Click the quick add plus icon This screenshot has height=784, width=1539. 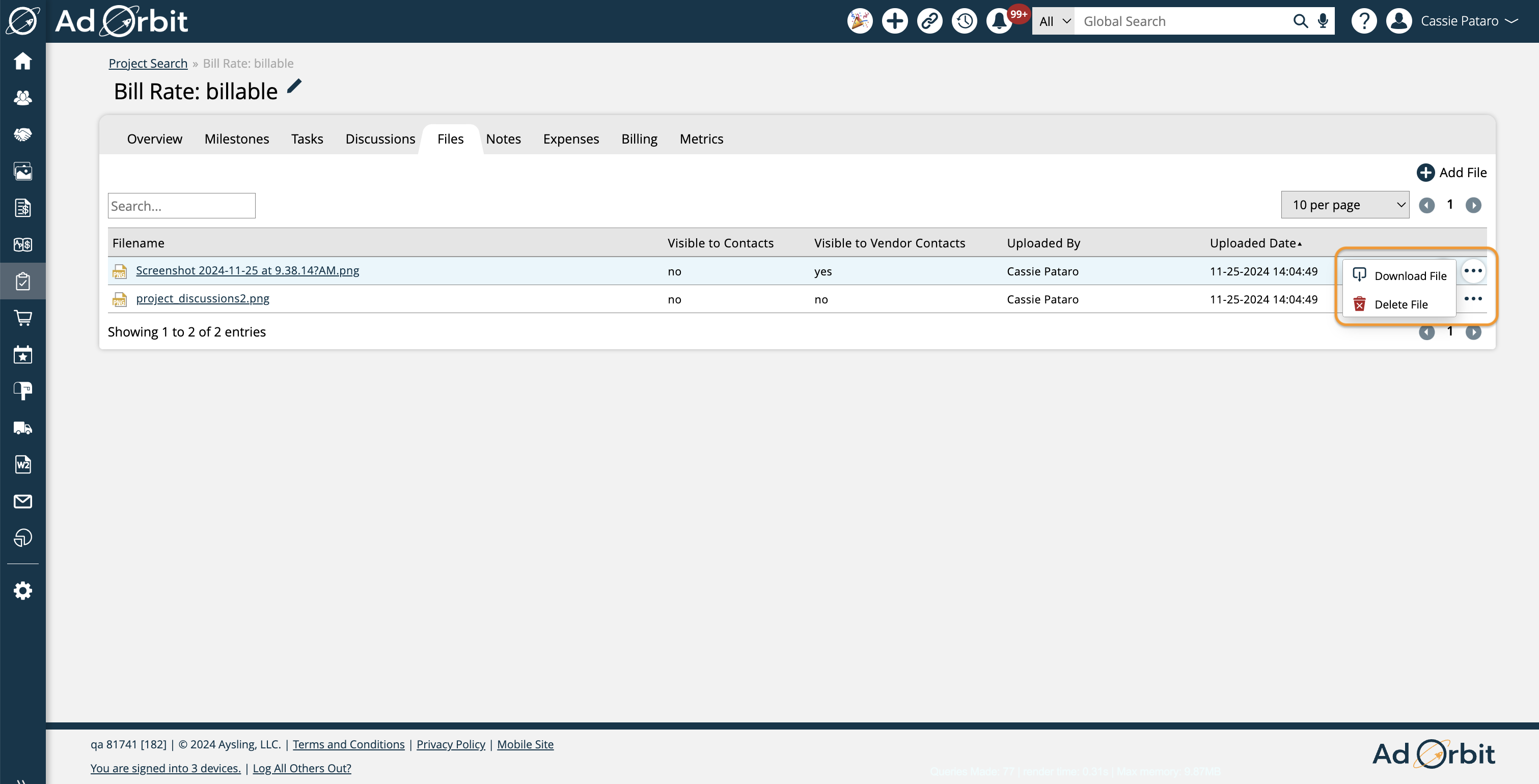tap(894, 20)
